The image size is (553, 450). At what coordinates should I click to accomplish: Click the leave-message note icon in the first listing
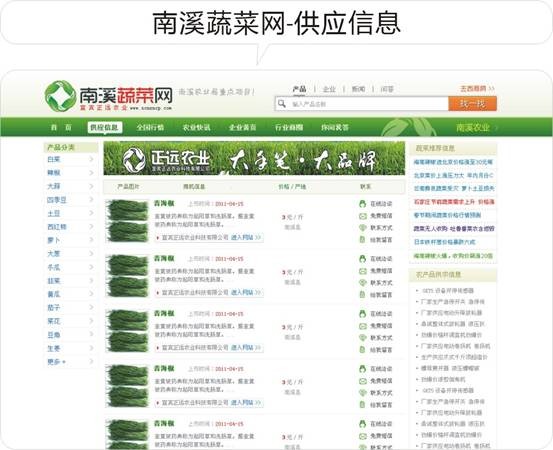click(362, 240)
